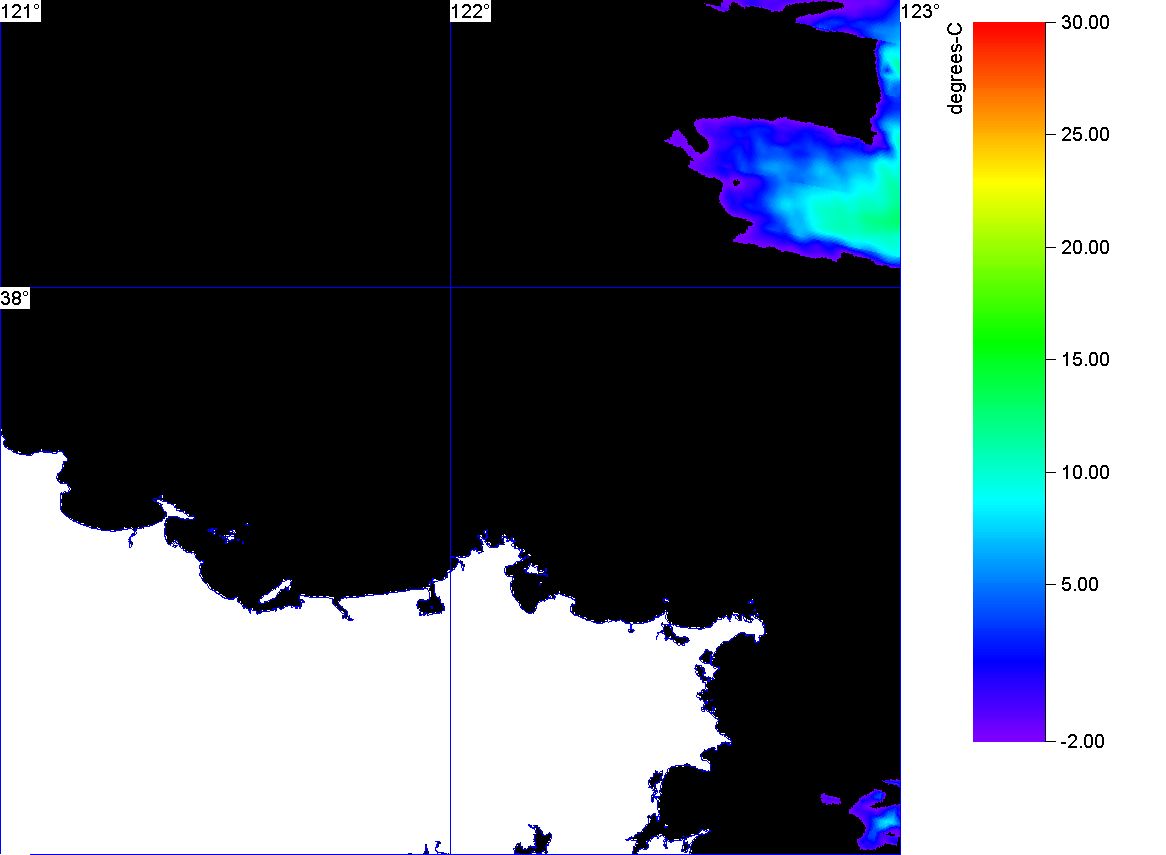1166x855 pixels.
Task: Click the 25.00 colorbar value
Action: tap(1085, 135)
